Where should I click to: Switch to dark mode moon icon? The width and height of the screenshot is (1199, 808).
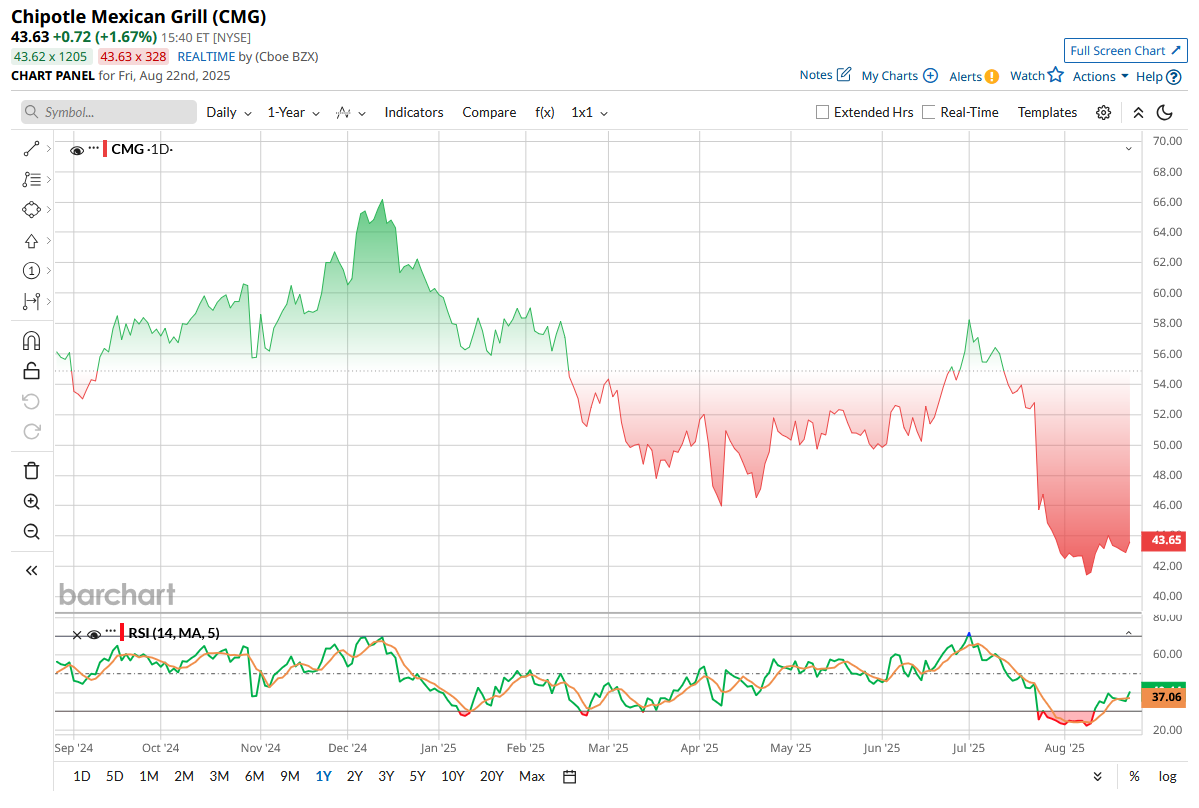click(1165, 112)
